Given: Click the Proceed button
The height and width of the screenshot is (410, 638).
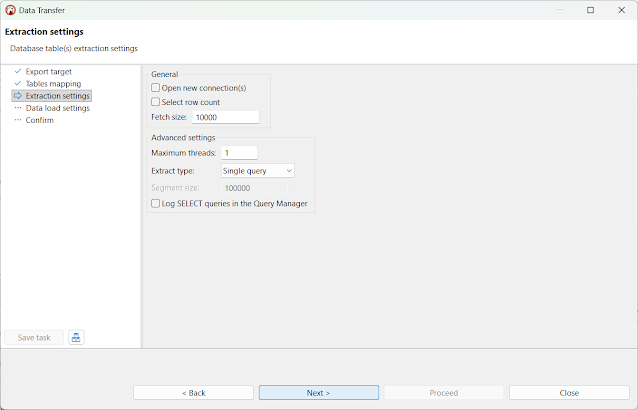Looking at the screenshot, I should 444,393.
